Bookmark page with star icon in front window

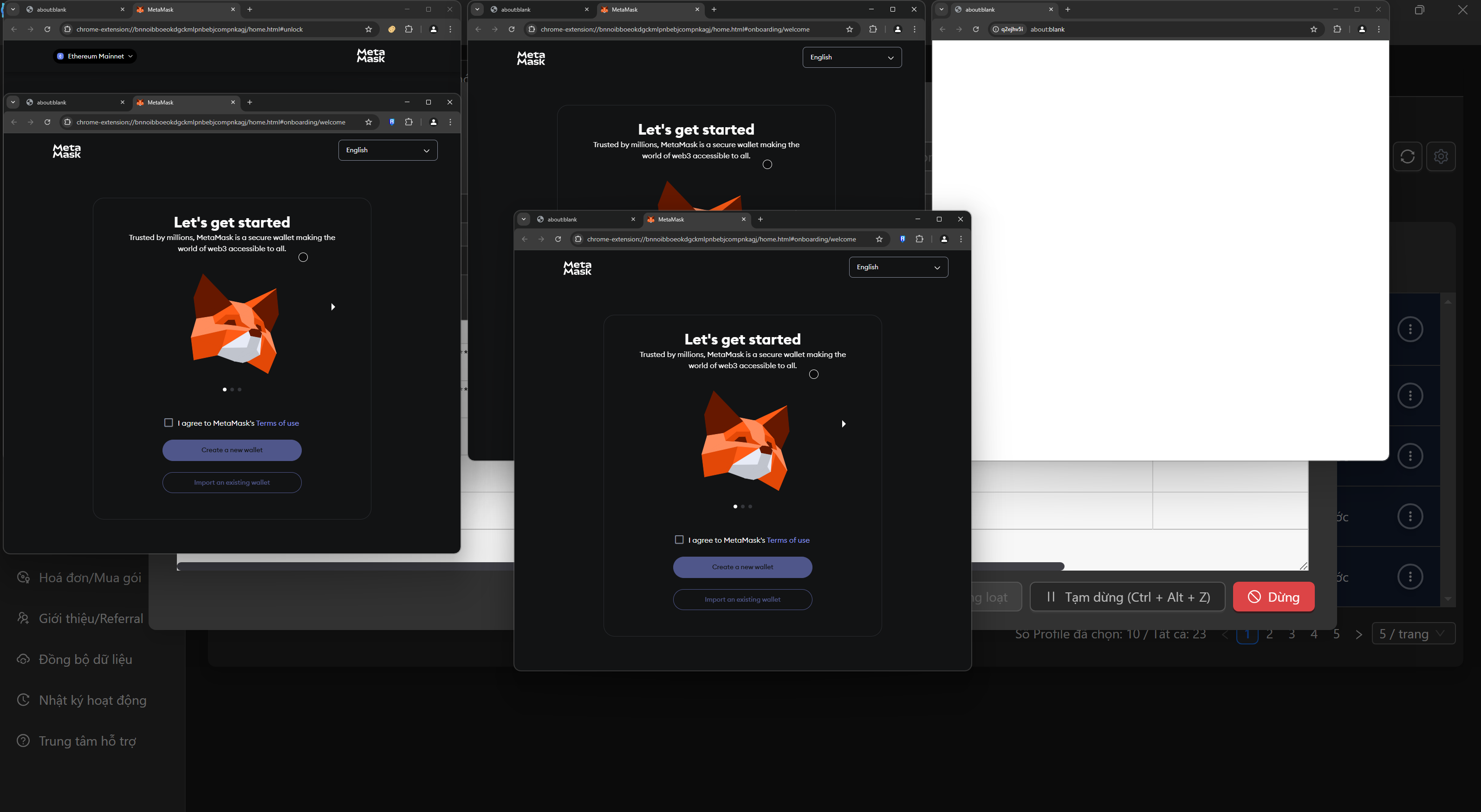point(879,239)
